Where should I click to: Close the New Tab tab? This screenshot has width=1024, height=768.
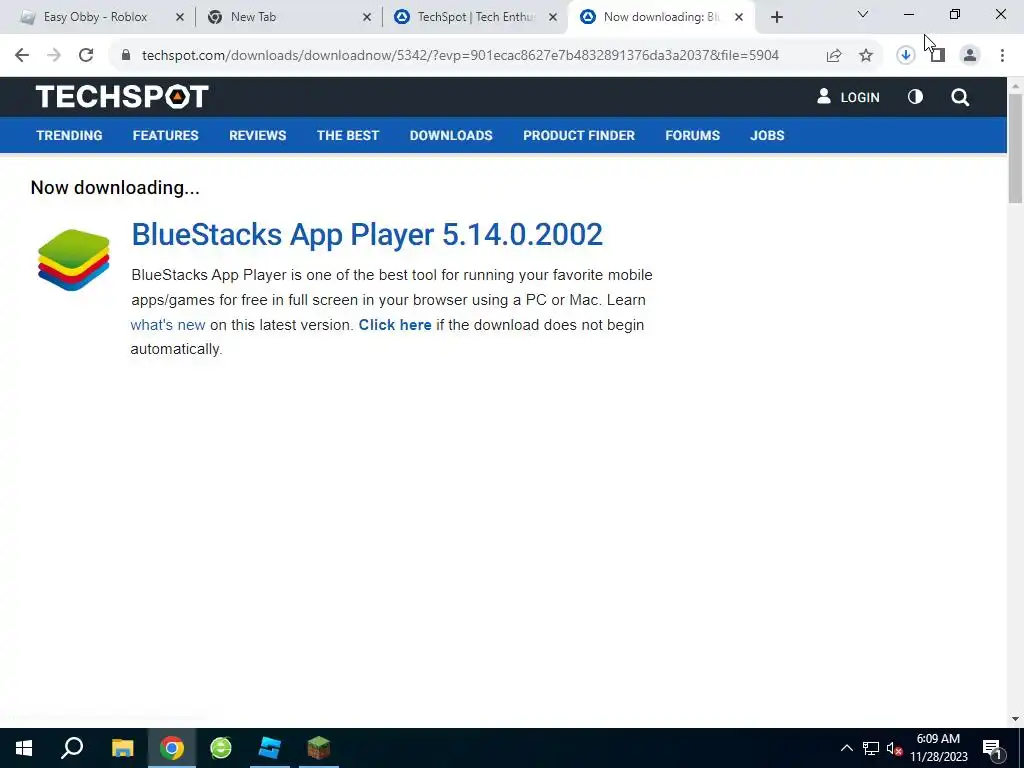(367, 18)
